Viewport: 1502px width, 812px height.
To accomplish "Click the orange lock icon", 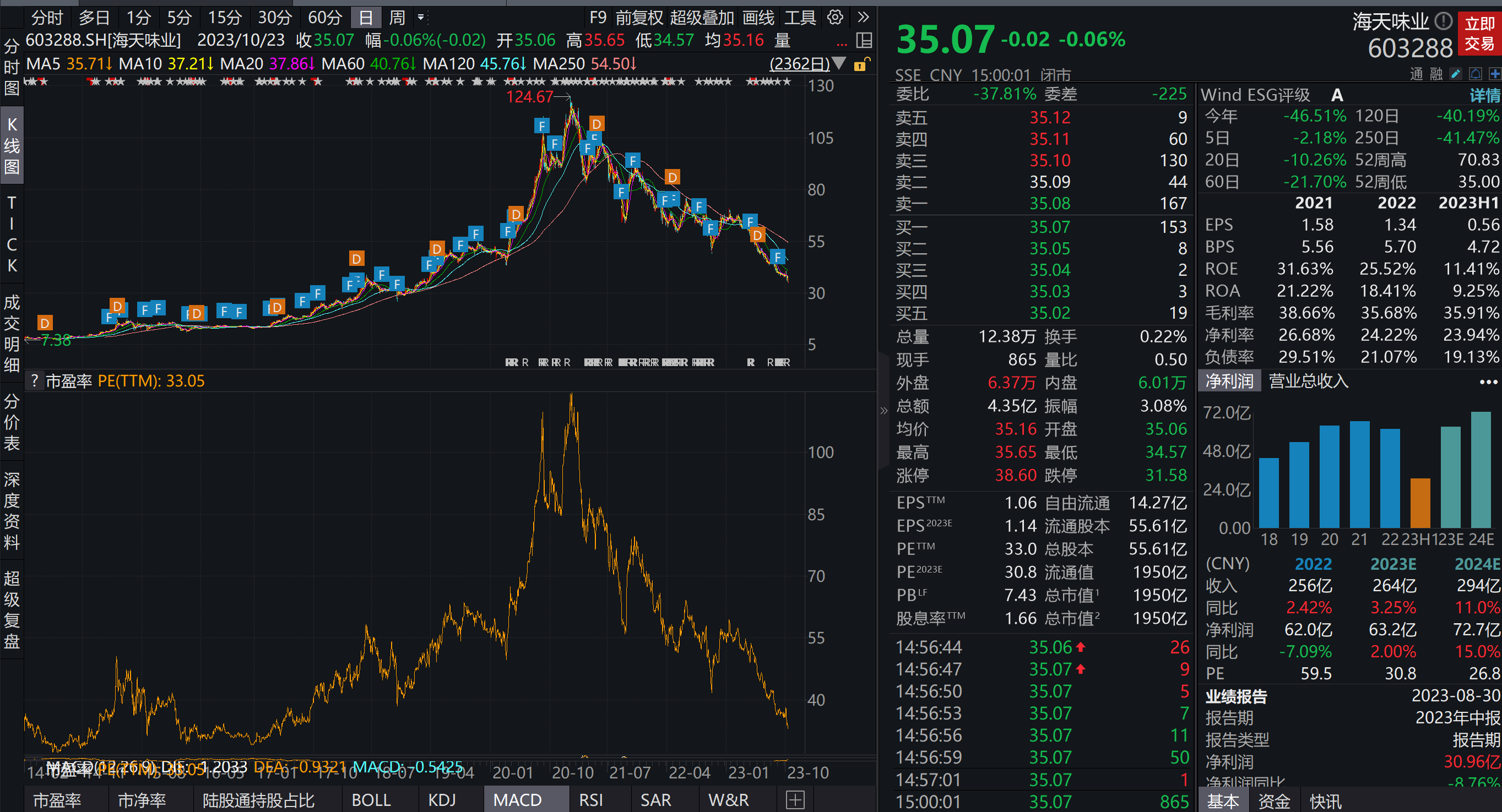I will pyautogui.click(x=861, y=64).
